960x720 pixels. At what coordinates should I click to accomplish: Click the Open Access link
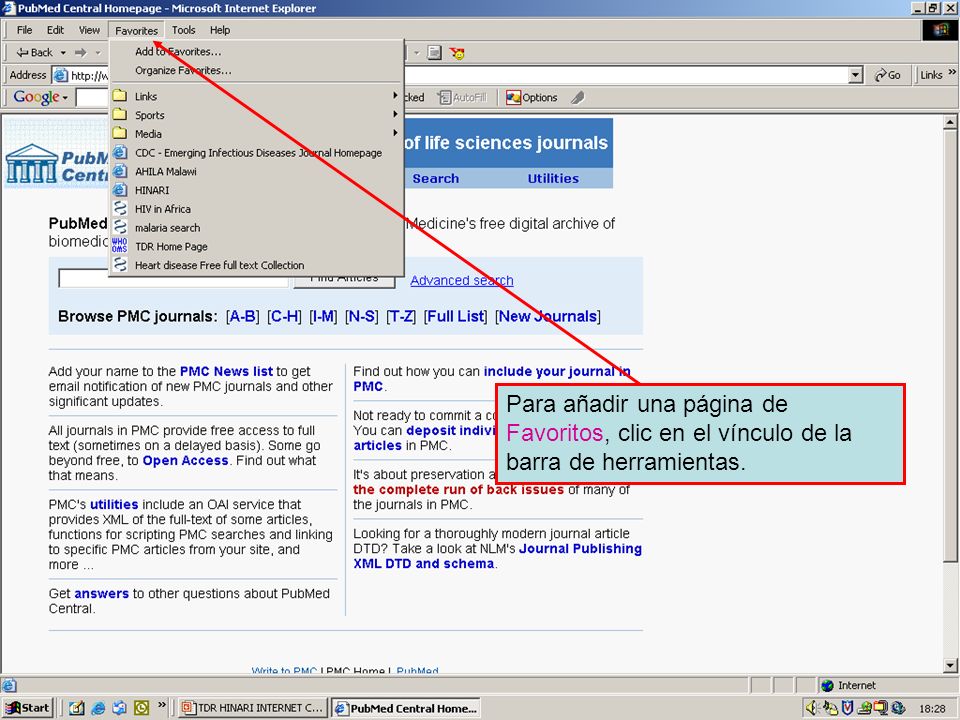point(186,460)
